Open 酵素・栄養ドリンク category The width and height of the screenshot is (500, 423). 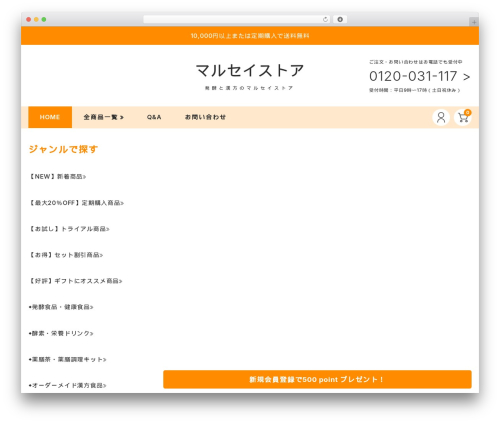pyautogui.click(x=61, y=333)
